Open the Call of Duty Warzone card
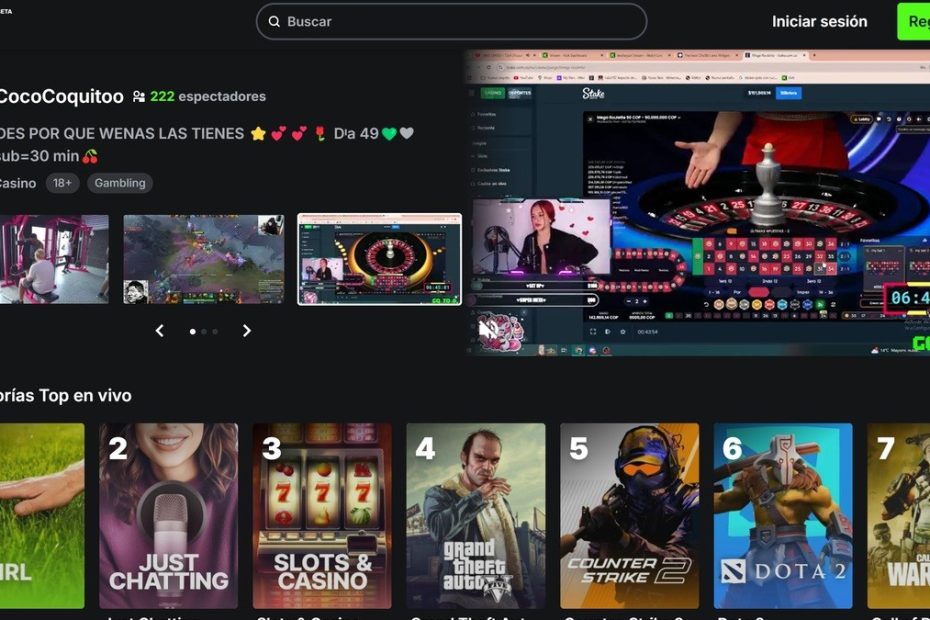This screenshot has width=930, height=620. pyautogui.click(x=899, y=516)
